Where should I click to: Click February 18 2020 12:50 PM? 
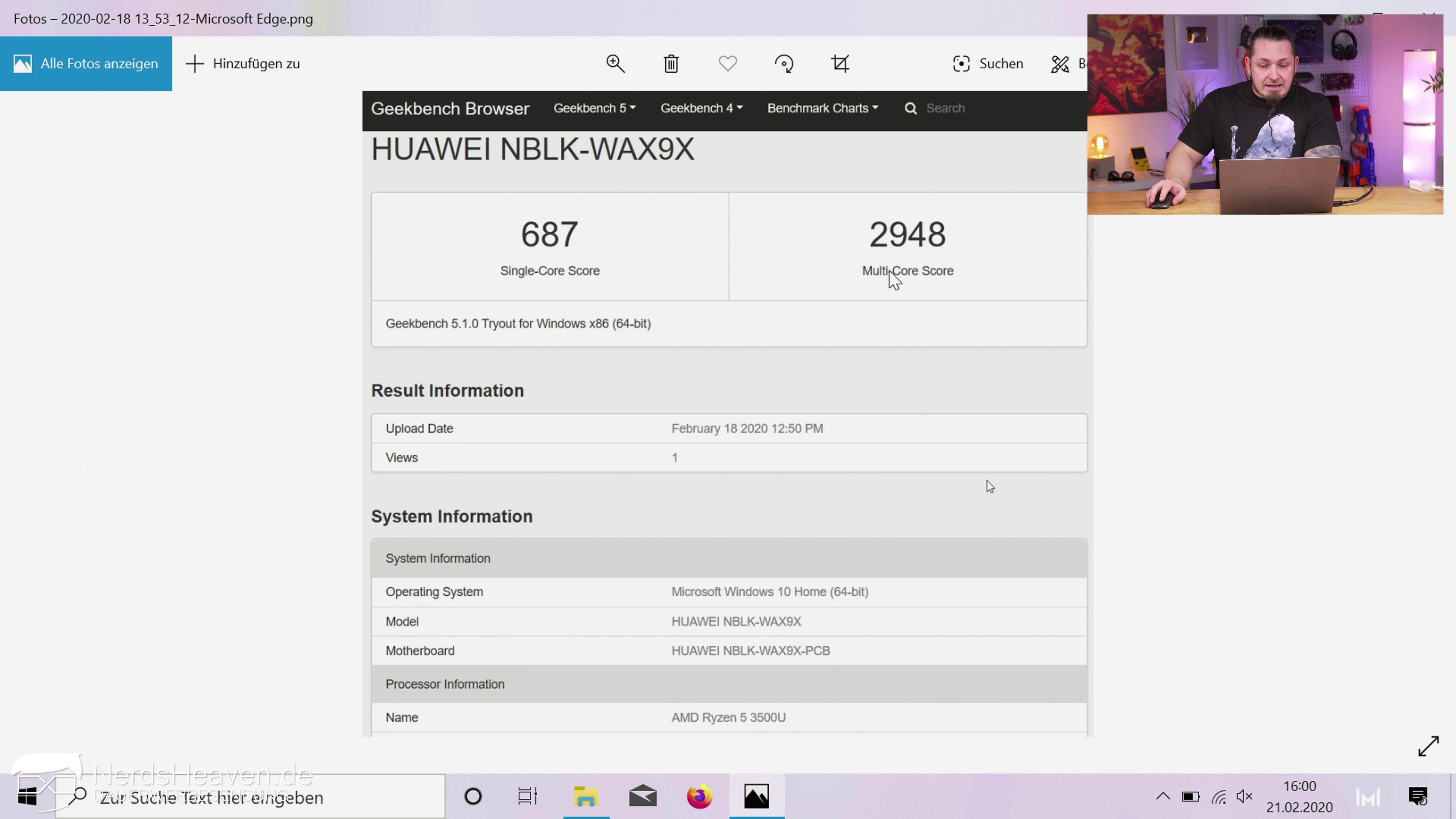(747, 428)
